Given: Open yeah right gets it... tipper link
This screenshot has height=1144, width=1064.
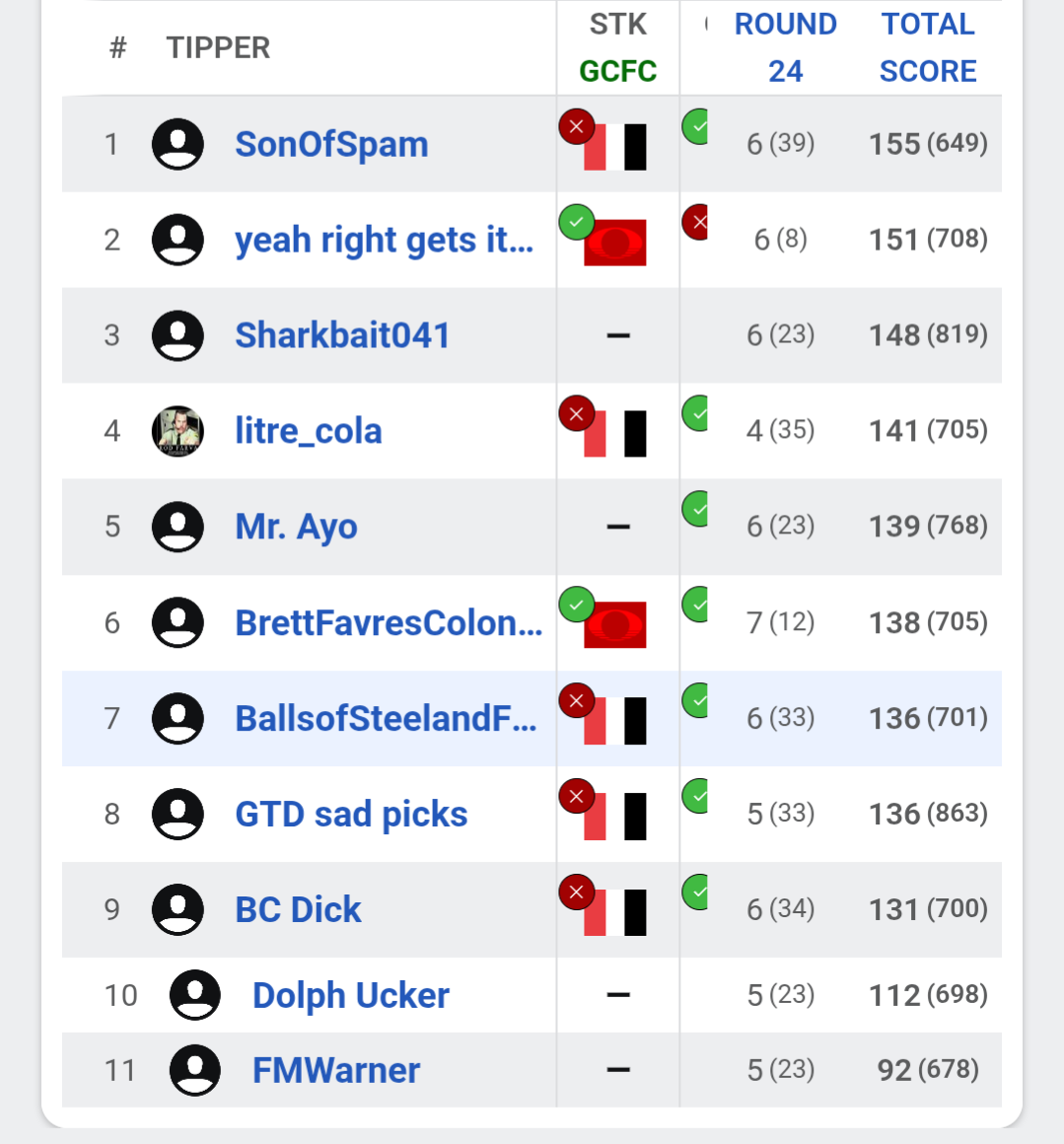Looking at the screenshot, I should [x=385, y=240].
